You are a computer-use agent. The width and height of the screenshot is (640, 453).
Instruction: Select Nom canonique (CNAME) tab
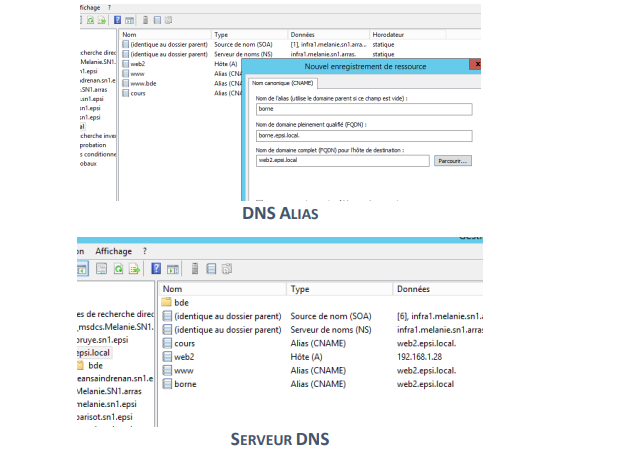(x=282, y=83)
